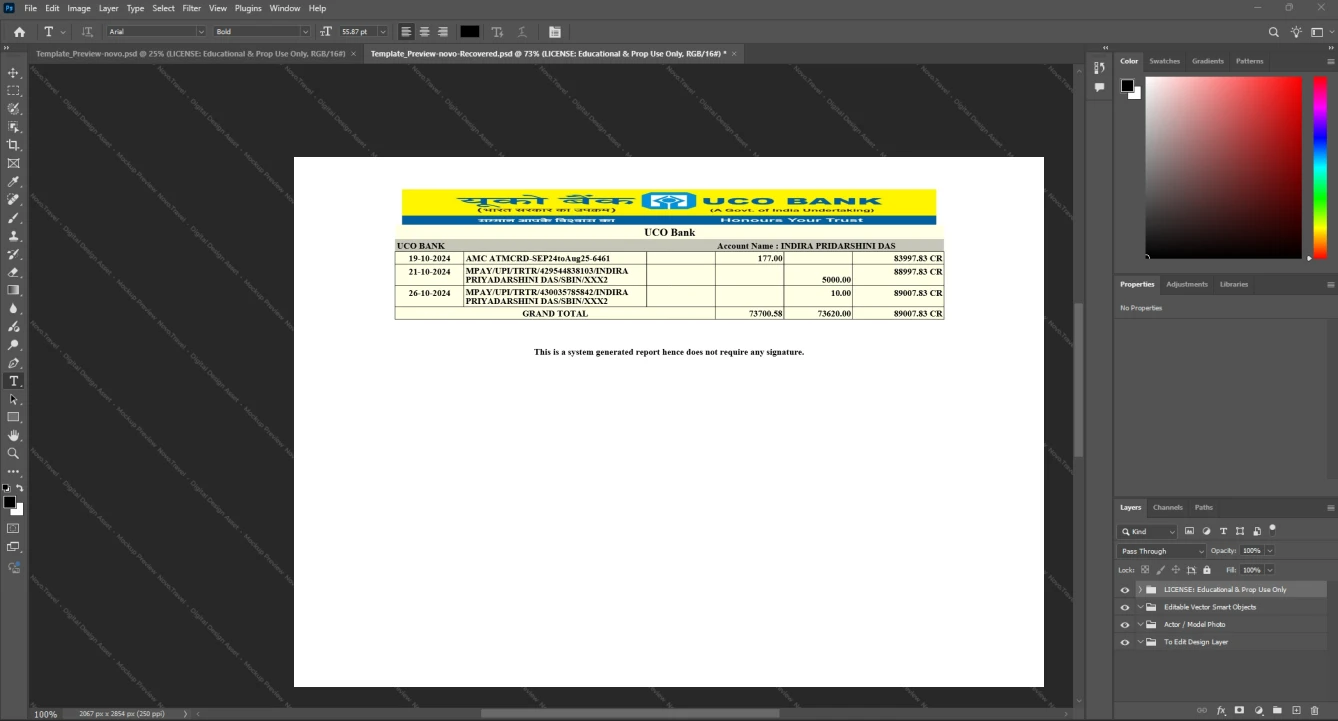Select the Crop tool
Image resolution: width=1338 pixels, height=721 pixels.
click(x=13, y=145)
